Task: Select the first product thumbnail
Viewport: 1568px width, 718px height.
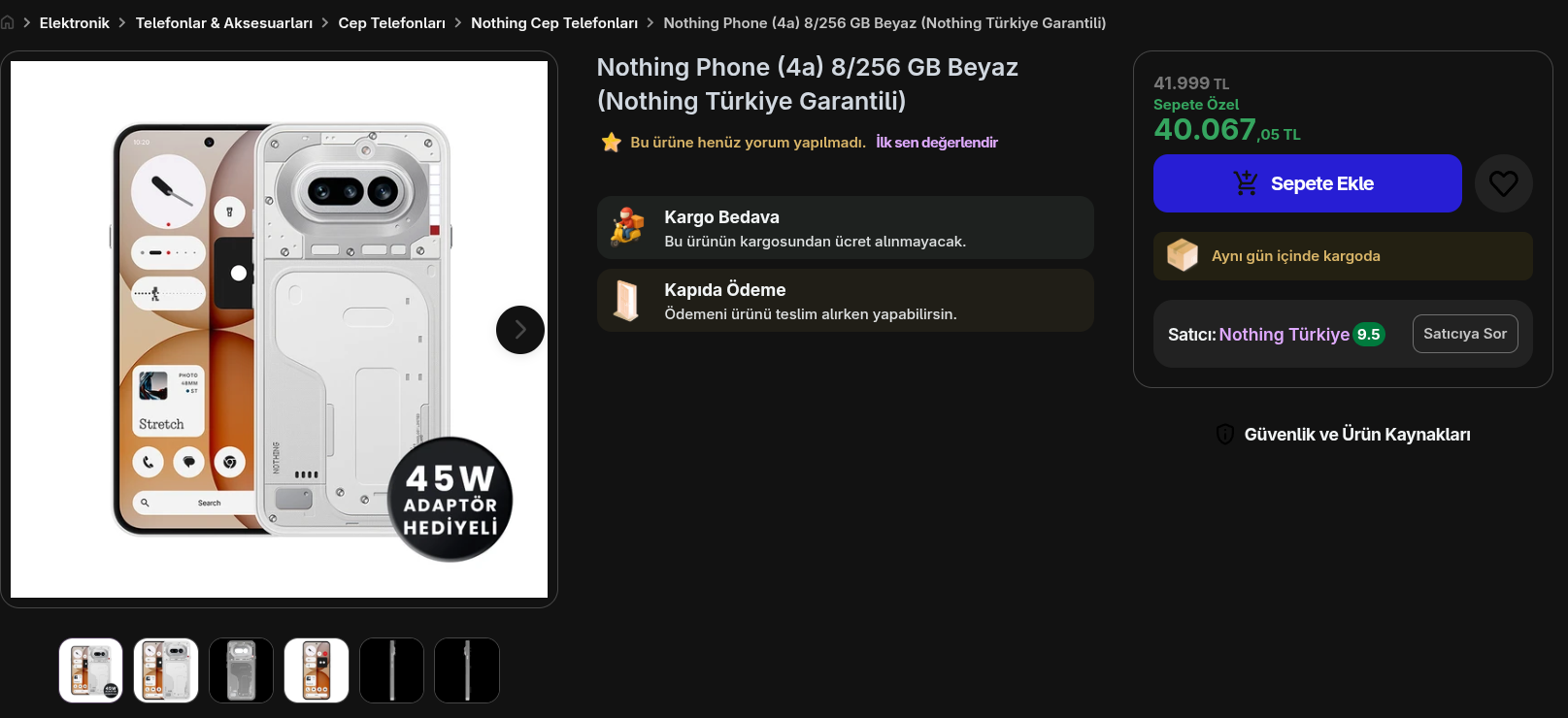Action: 90,670
